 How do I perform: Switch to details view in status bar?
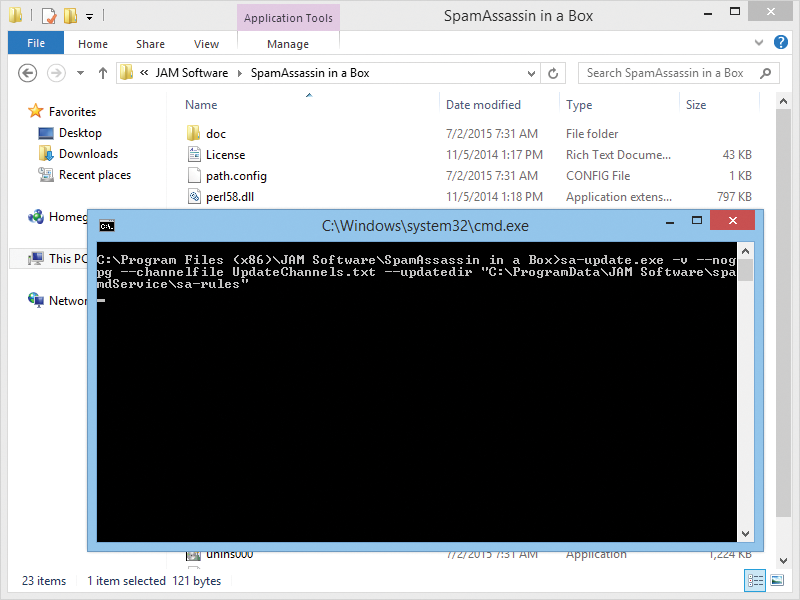(756, 580)
